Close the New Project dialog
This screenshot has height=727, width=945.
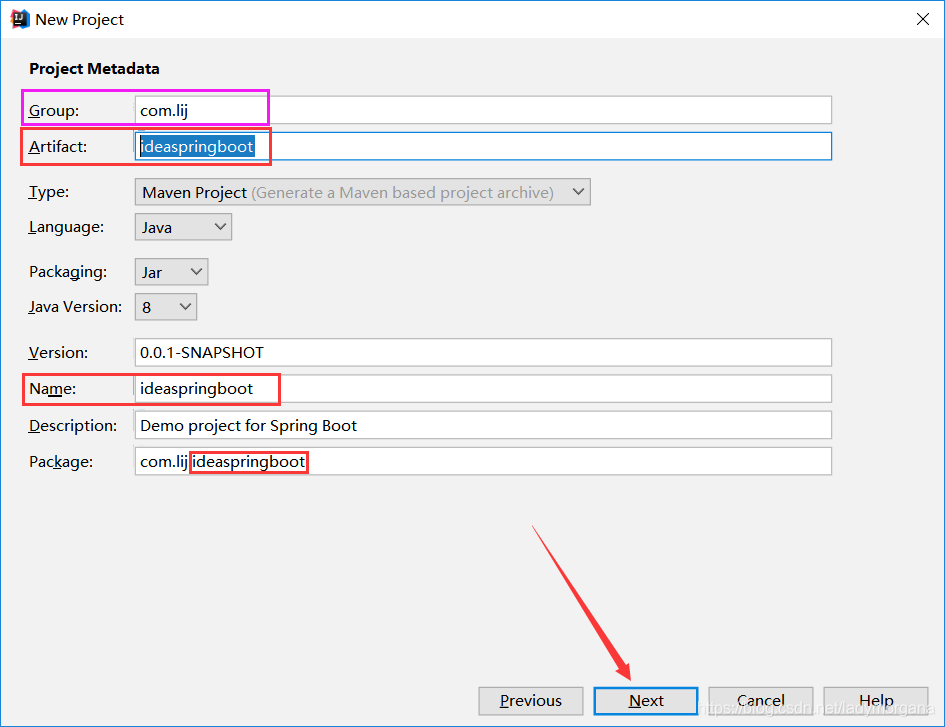tap(923, 19)
